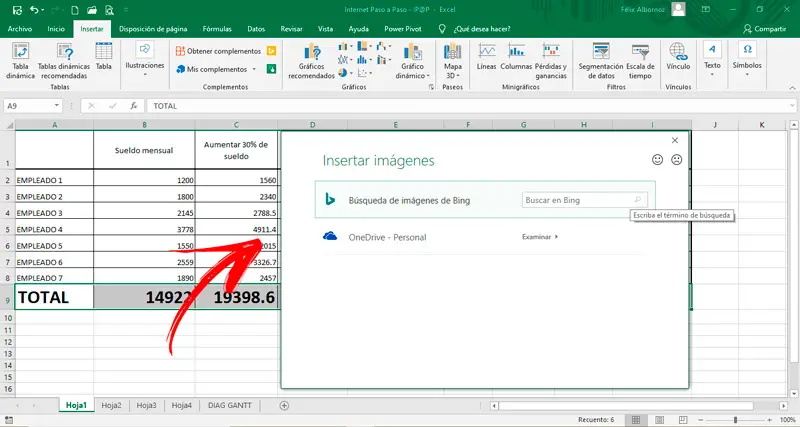Click the Obtener complementos button
This screenshot has width=800, height=427.
coord(219,51)
